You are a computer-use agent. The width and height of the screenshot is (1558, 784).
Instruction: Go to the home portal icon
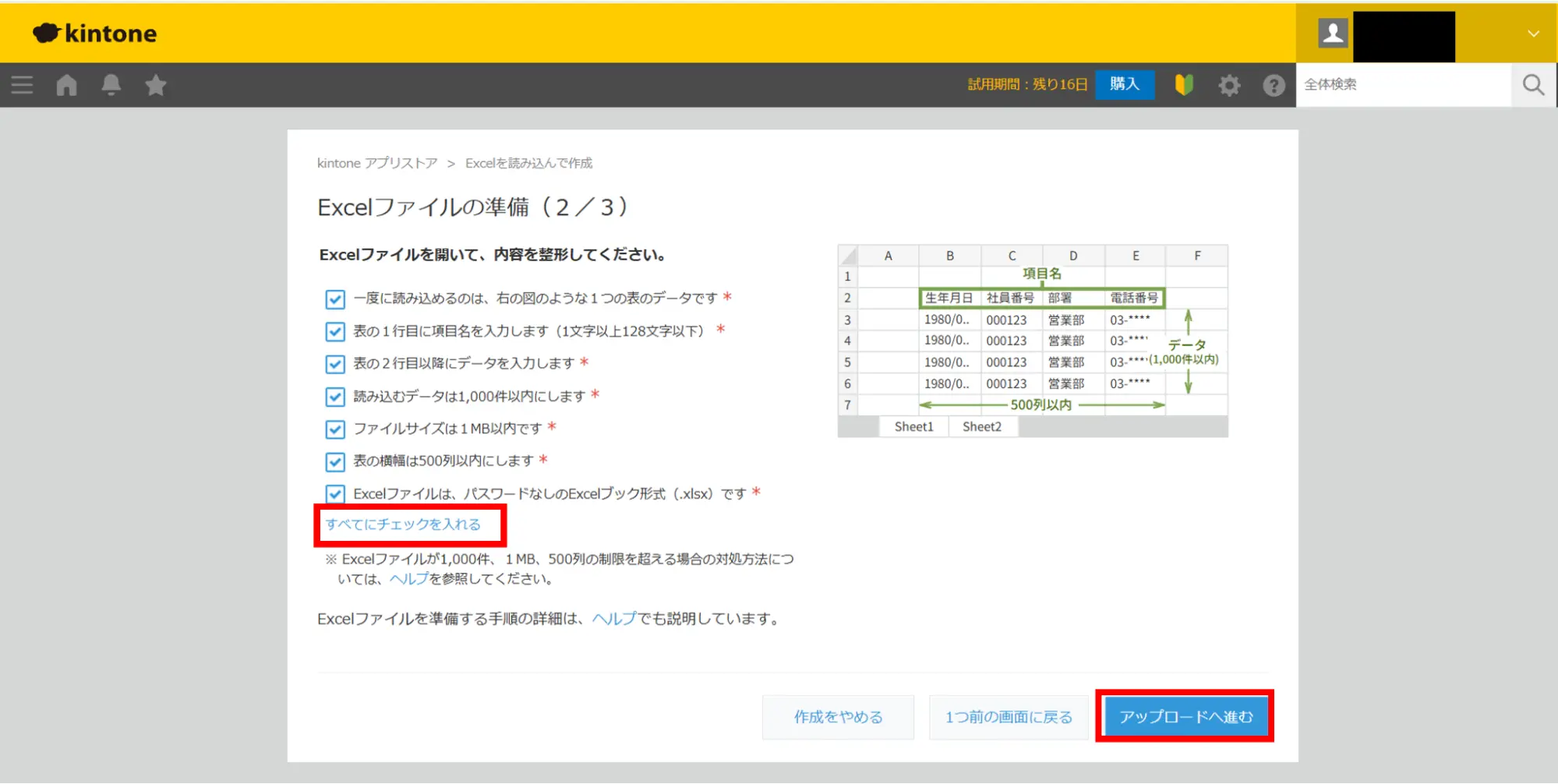pyautogui.click(x=67, y=85)
